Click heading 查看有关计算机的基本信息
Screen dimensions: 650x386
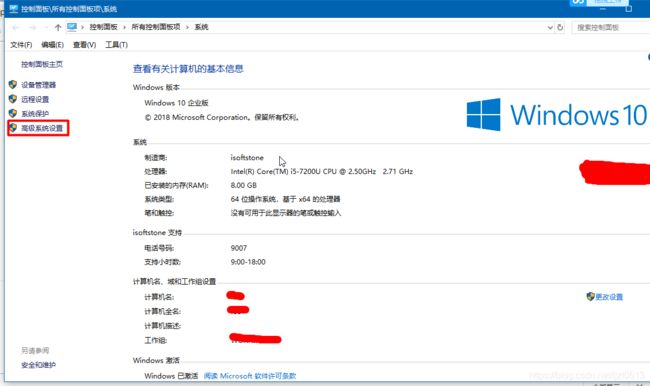188,69
